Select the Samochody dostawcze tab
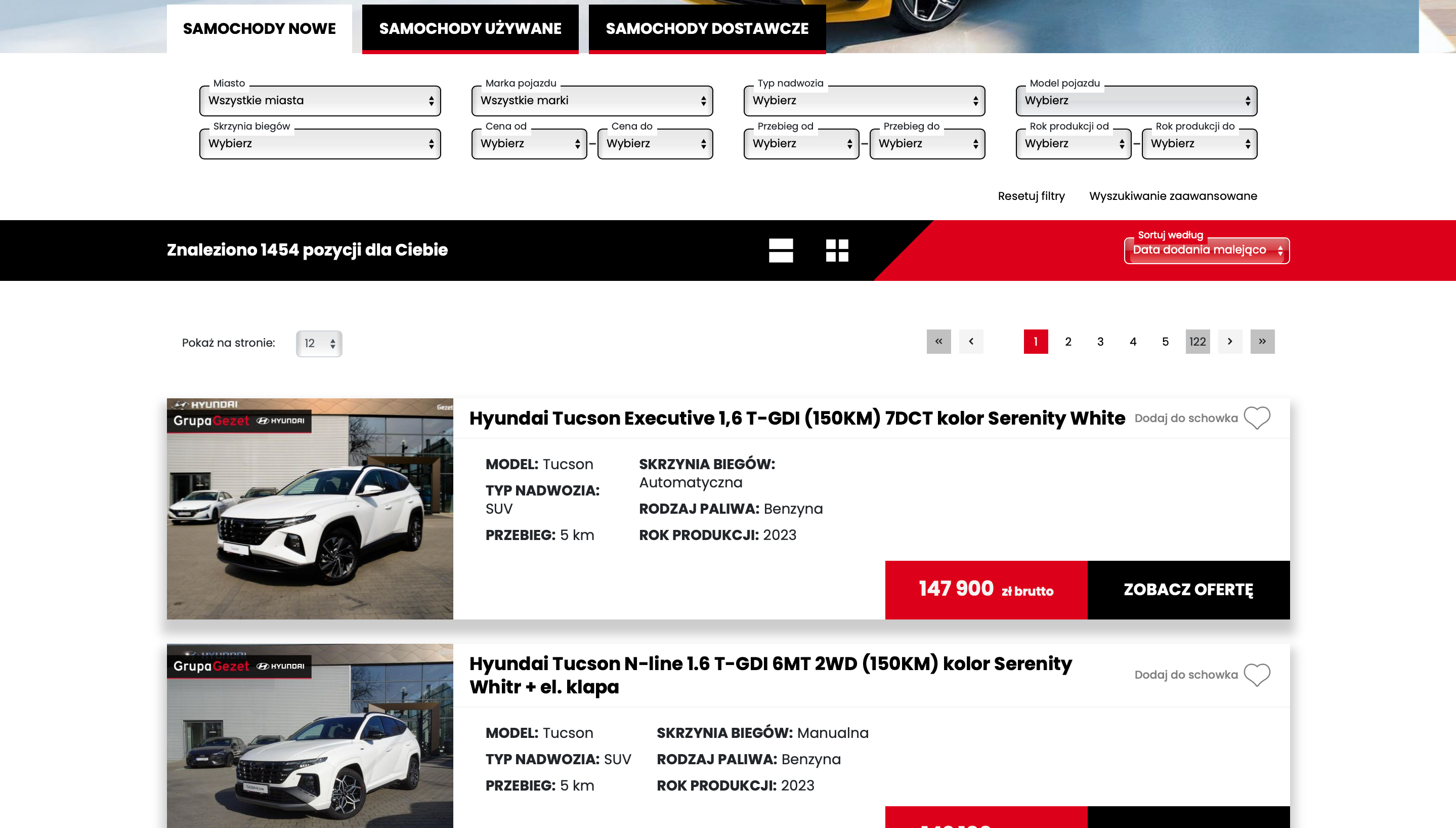 707,28
